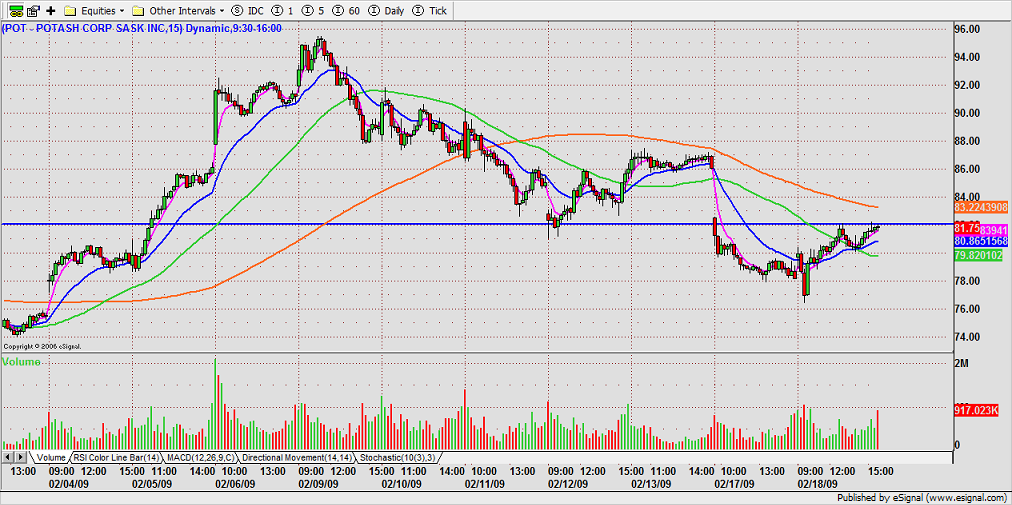Click the red 917.023K volume label

coord(977,410)
